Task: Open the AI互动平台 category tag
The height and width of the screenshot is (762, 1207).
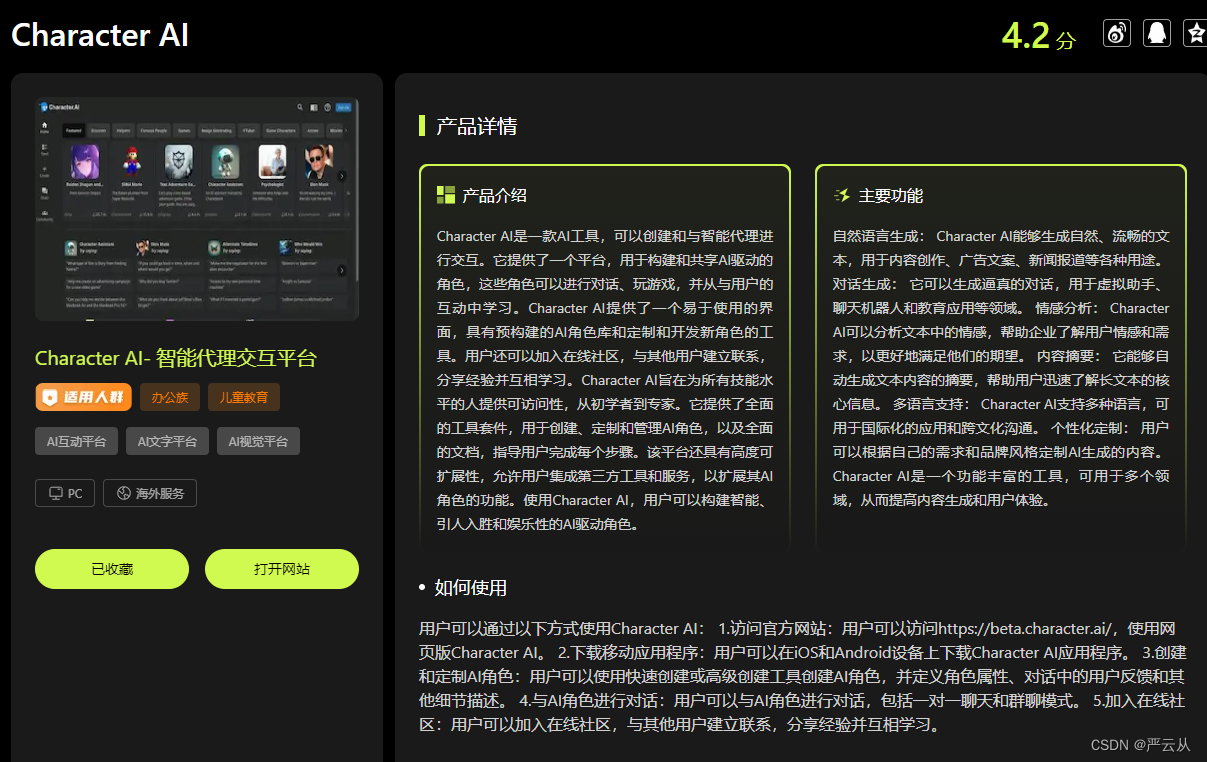Action: click(x=76, y=441)
